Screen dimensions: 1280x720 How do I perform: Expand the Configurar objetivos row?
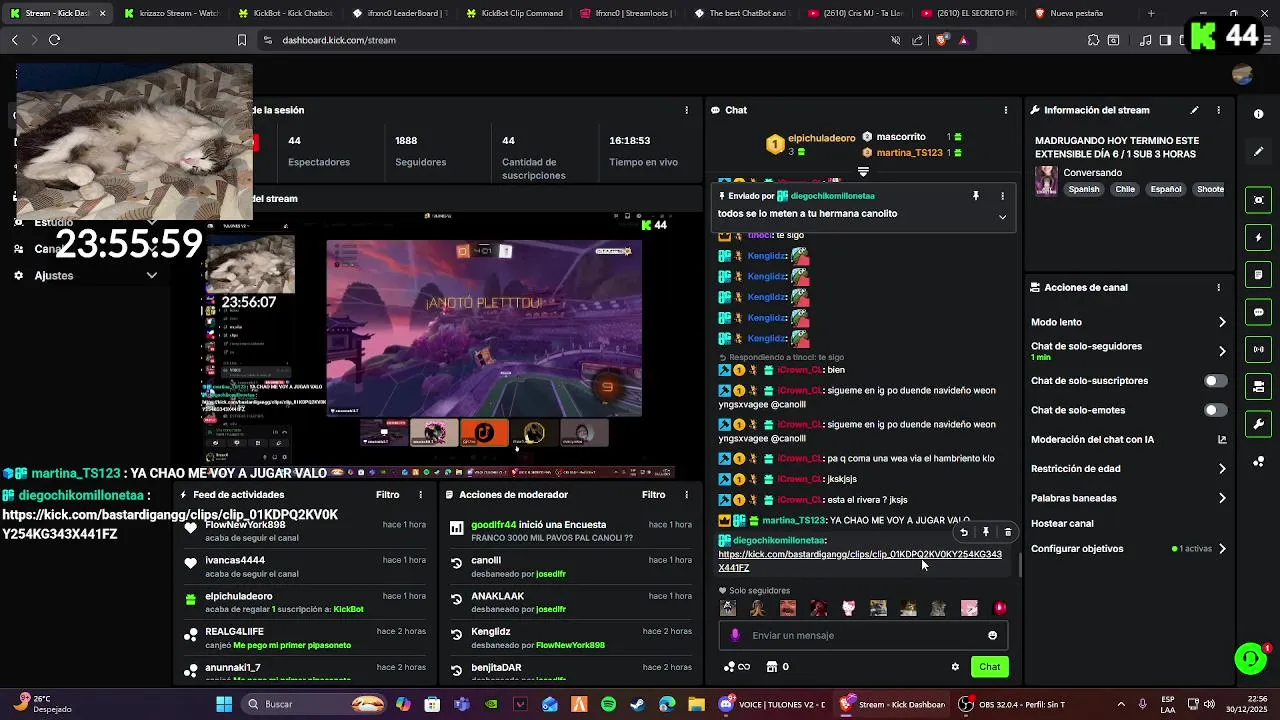tap(1128, 549)
